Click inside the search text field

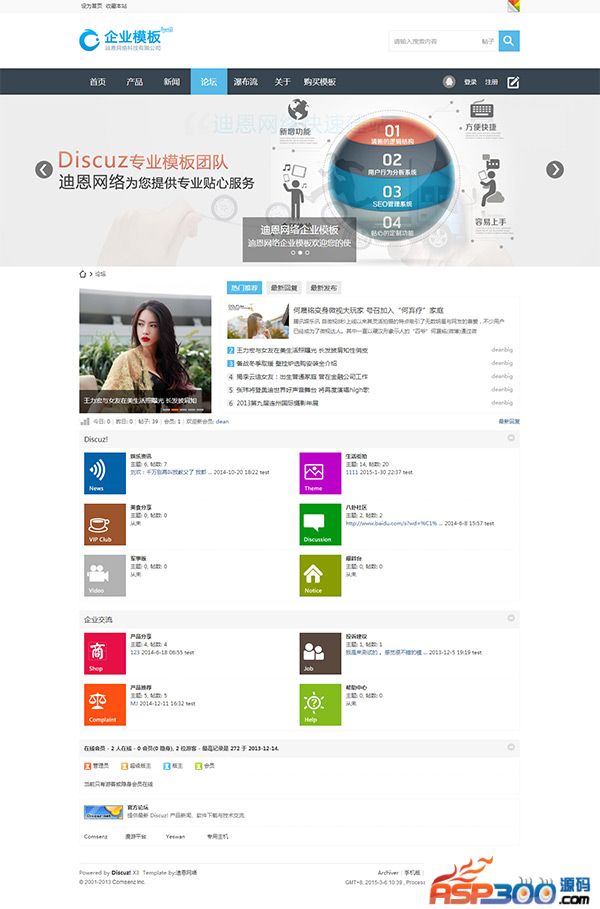[435, 41]
